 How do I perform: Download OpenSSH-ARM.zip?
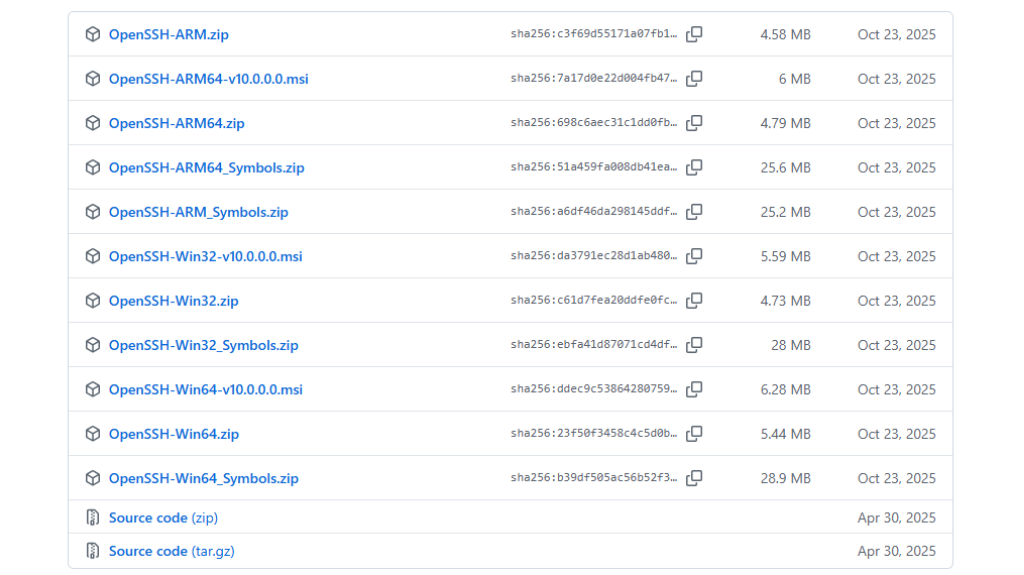tap(168, 35)
